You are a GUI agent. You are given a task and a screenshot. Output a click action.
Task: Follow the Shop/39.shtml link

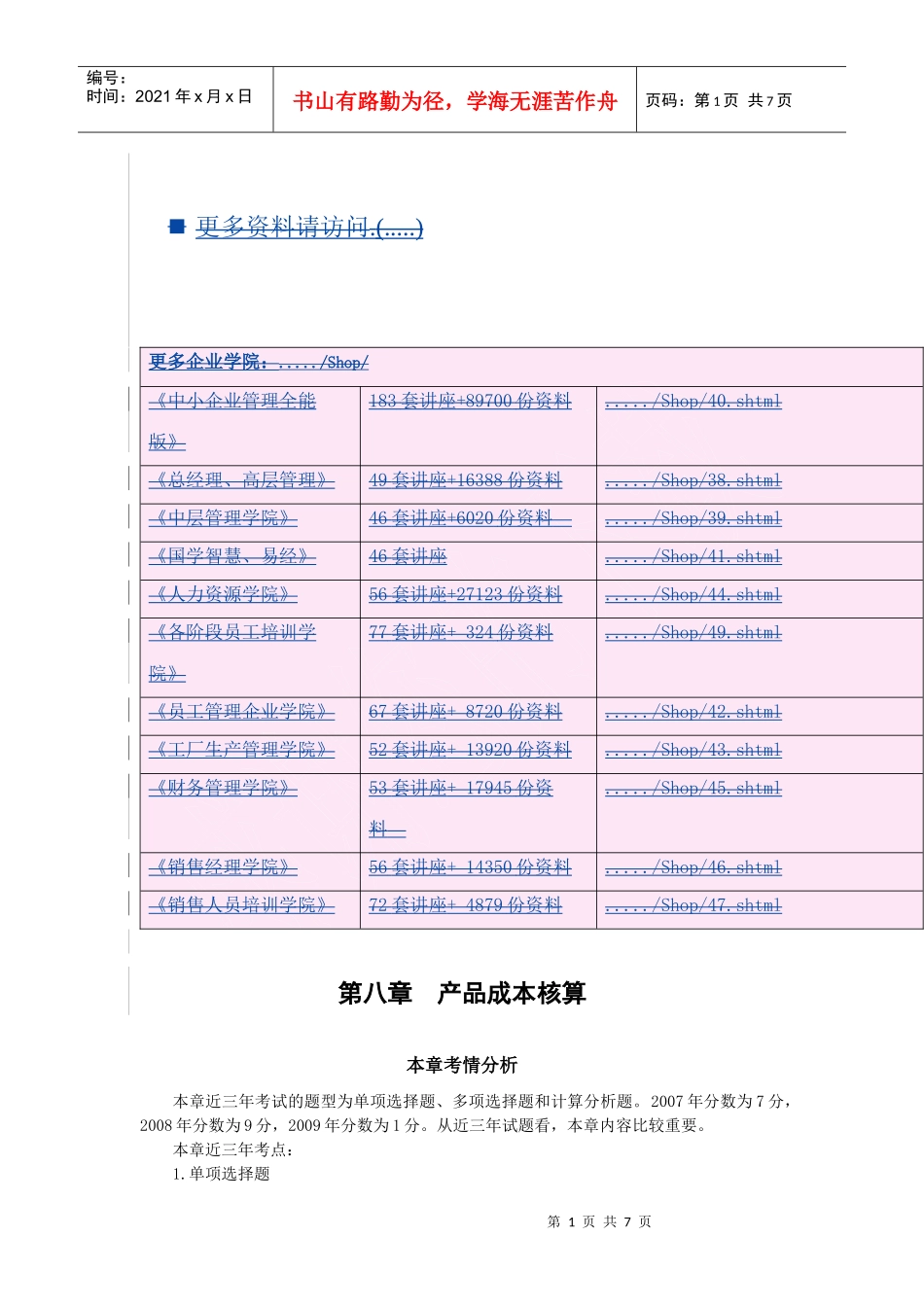click(x=693, y=518)
